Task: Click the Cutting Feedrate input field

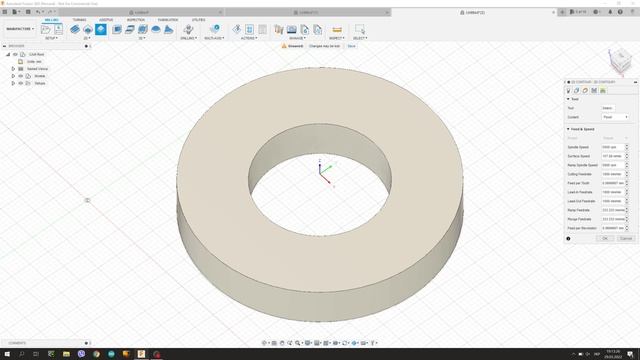Action: click(613, 174)
